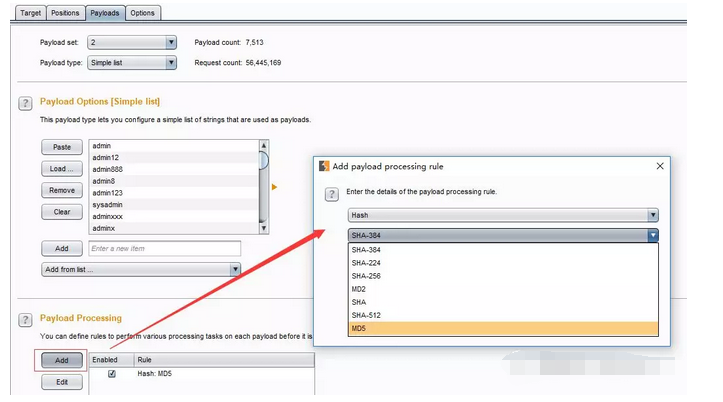
Task: Switch to the Positions tab
Action: (65, 13)
